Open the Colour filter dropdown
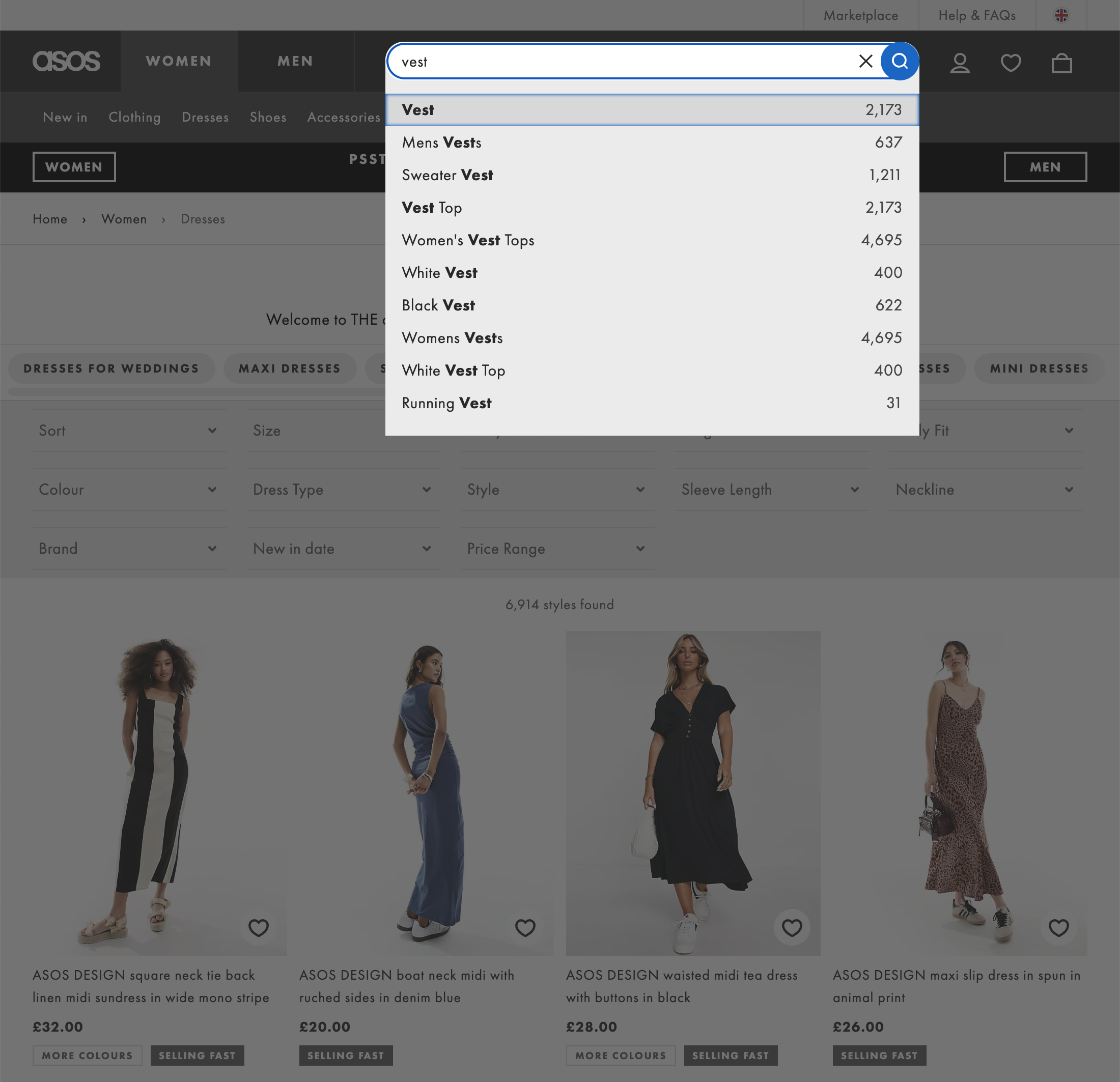This screenshot has width=1120, height=1082. click(129, 490)
